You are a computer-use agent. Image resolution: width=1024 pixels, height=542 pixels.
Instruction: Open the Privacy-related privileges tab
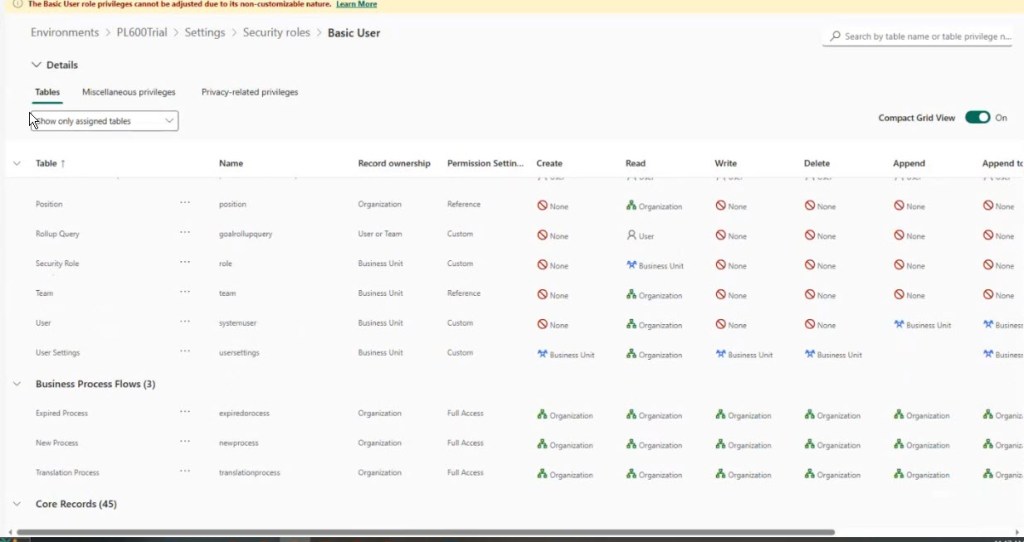click(x=250, y=92)
